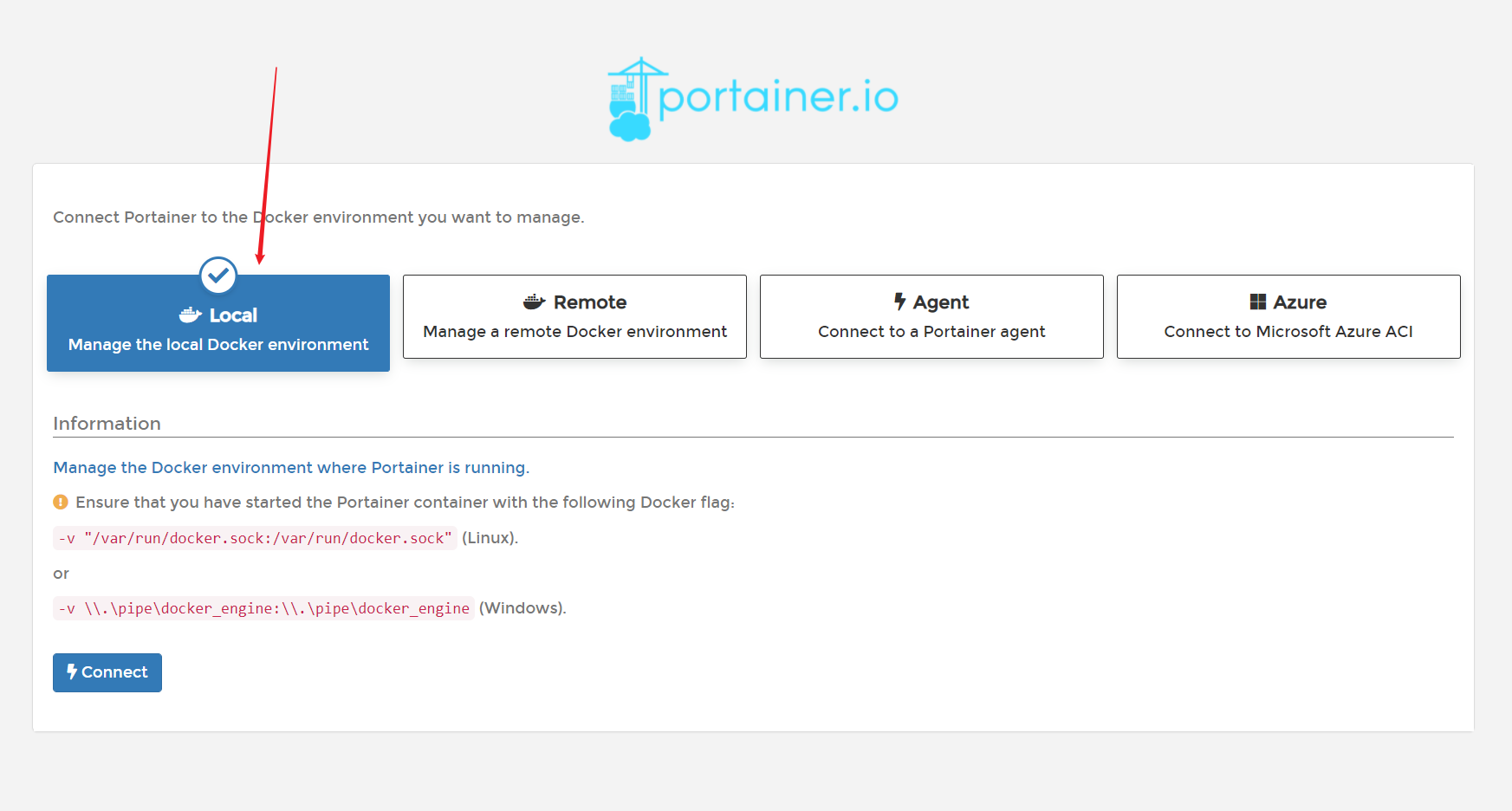Choose the Agent connection option
Screen dimensions: 1512x811
[931, 316]
